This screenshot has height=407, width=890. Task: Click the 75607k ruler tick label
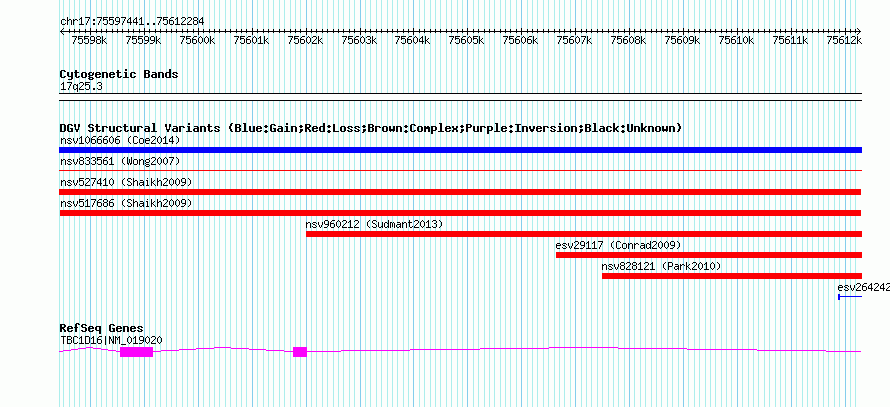574,40
